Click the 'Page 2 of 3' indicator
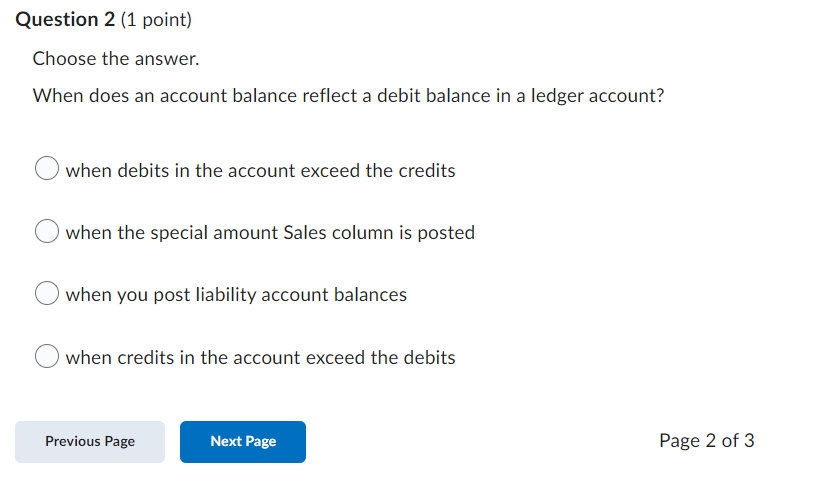 click(x=707, y=441)
